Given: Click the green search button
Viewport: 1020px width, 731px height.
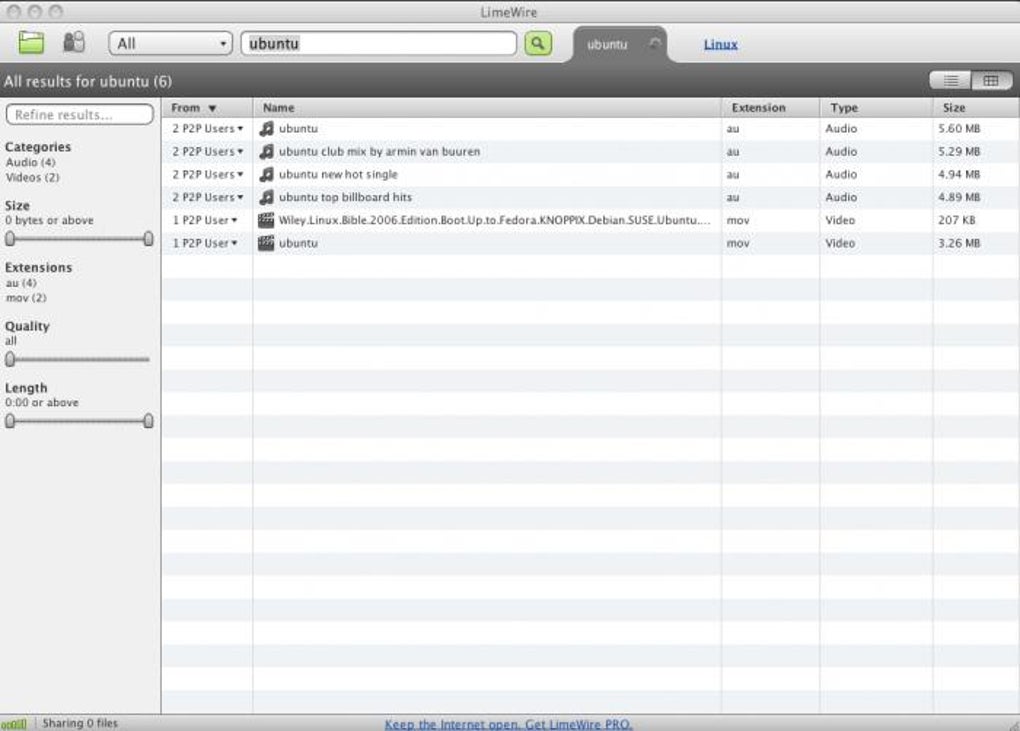Looking at the screenshot, I should [x=538, y=44].
